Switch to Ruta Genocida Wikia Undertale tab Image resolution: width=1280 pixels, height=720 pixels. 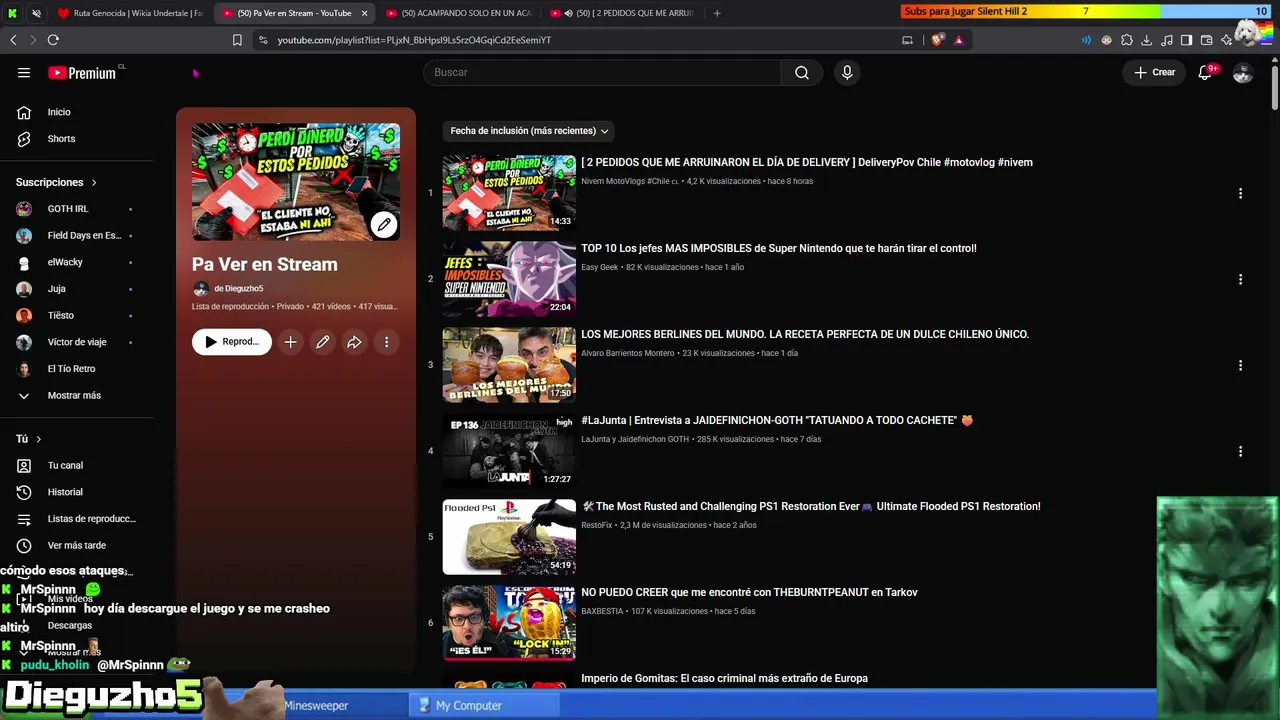pyautogui.click(x=130, y=13)
